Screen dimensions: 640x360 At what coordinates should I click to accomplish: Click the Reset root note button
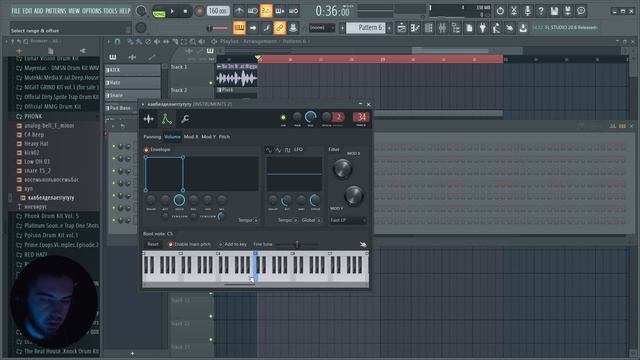tap(153, 244)
